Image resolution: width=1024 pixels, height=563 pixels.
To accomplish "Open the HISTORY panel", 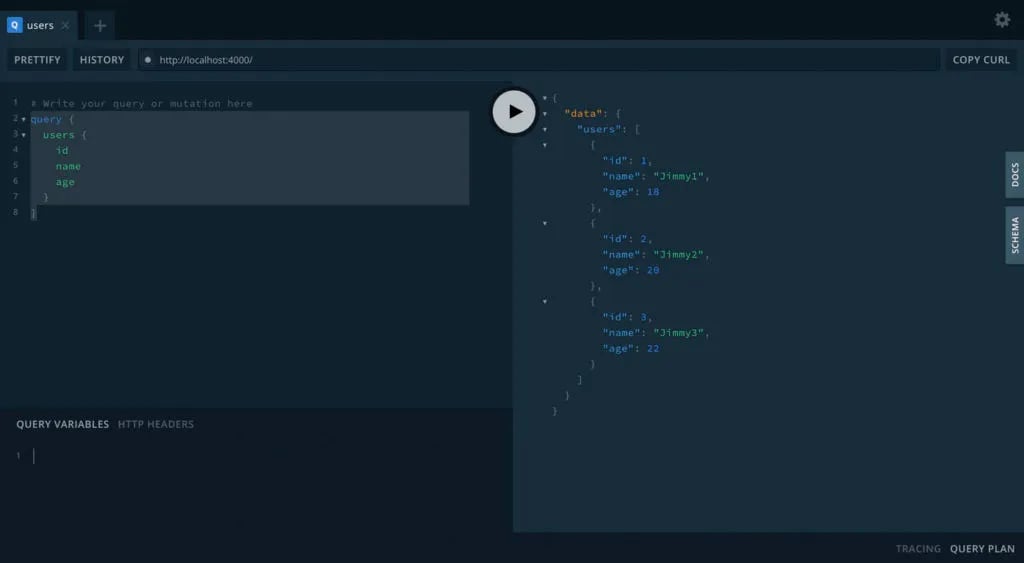I will pos(102,59).
